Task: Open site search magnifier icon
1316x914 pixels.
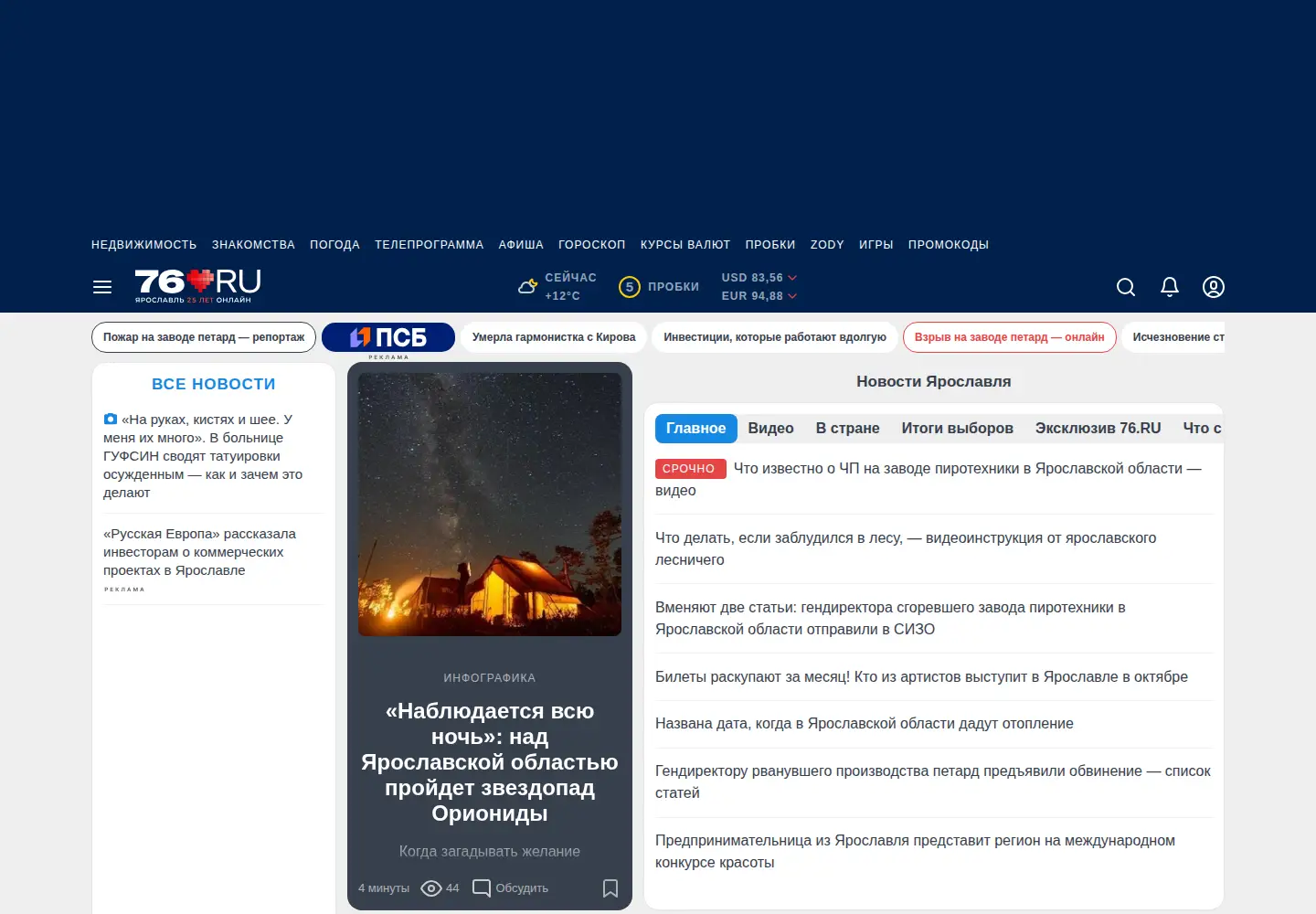Action: click(1126, 287)
